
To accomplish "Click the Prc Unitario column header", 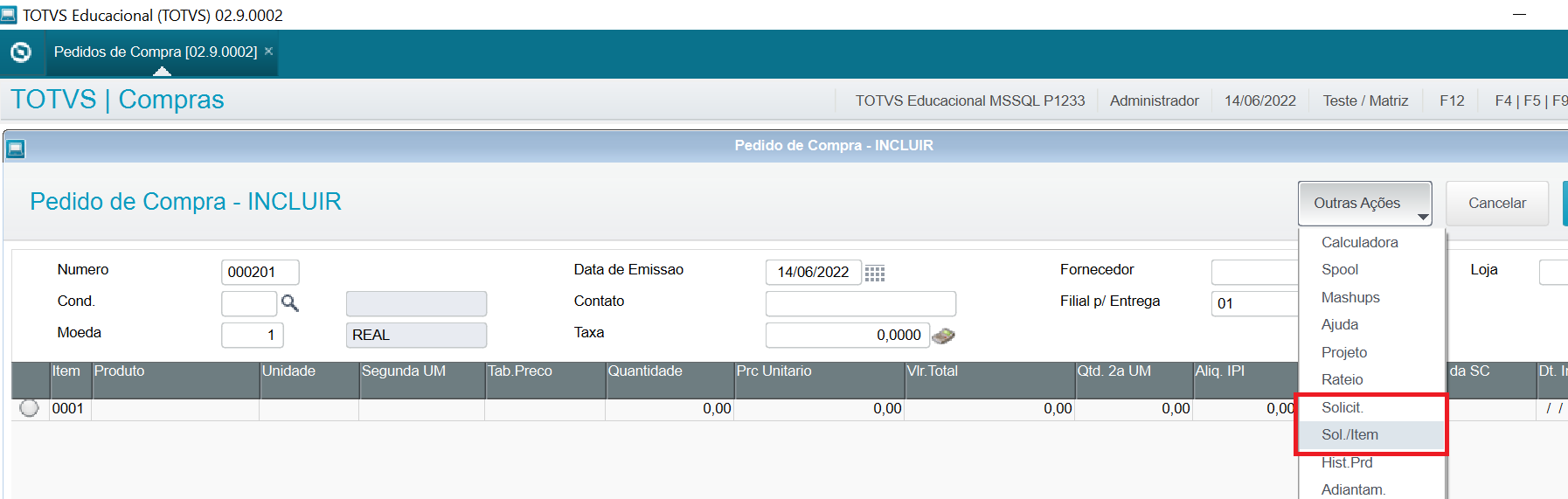I will coord(819,380).
